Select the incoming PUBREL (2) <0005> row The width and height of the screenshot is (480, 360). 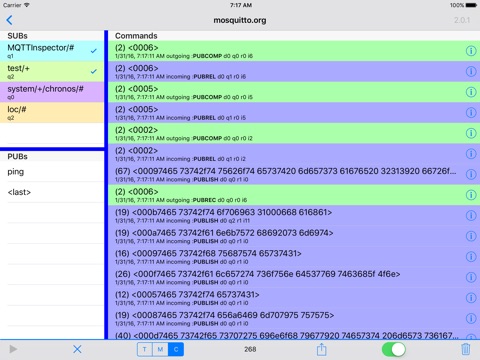[294, 113]
